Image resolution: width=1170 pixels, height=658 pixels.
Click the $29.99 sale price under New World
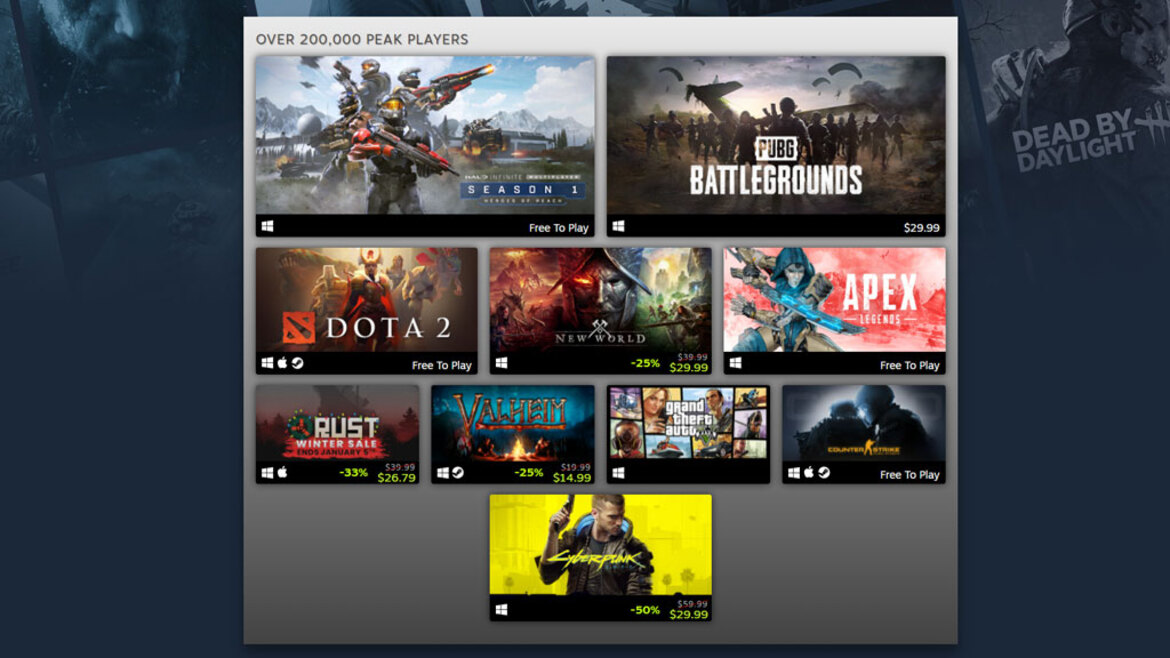tap(689, 367)
